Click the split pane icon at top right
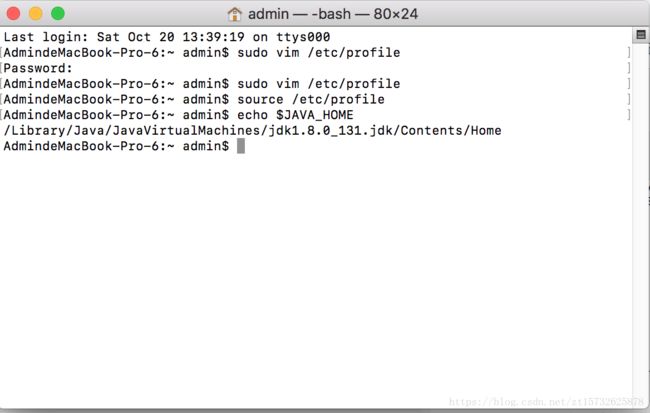Image resolution: width=650 pixels, height=413 pixels. [641, 35]
